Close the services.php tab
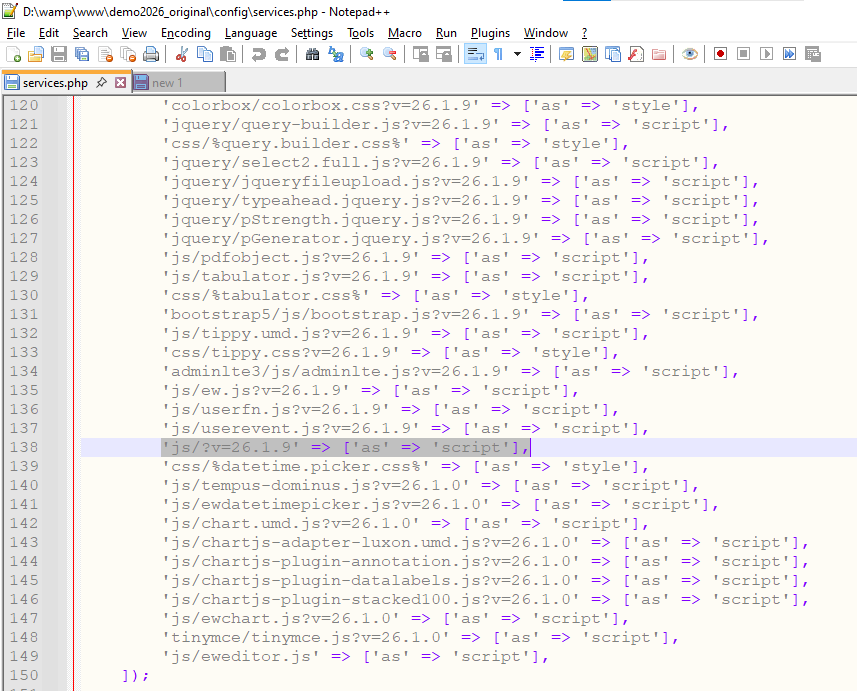This screenshot has width=857, height=691. (121, 82)
